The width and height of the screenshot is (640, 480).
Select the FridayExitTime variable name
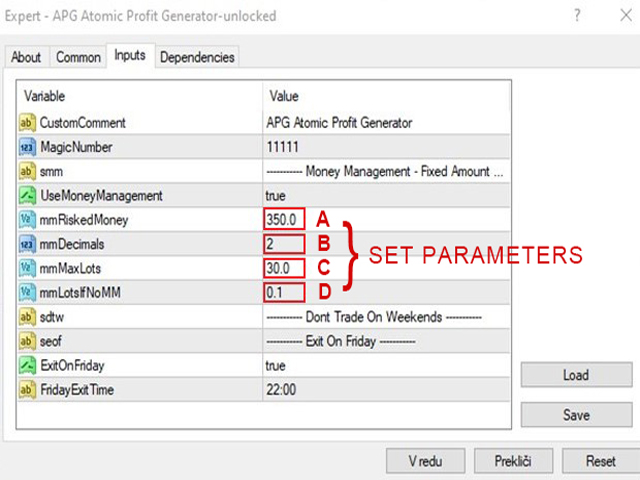click(x=77, y=390)
